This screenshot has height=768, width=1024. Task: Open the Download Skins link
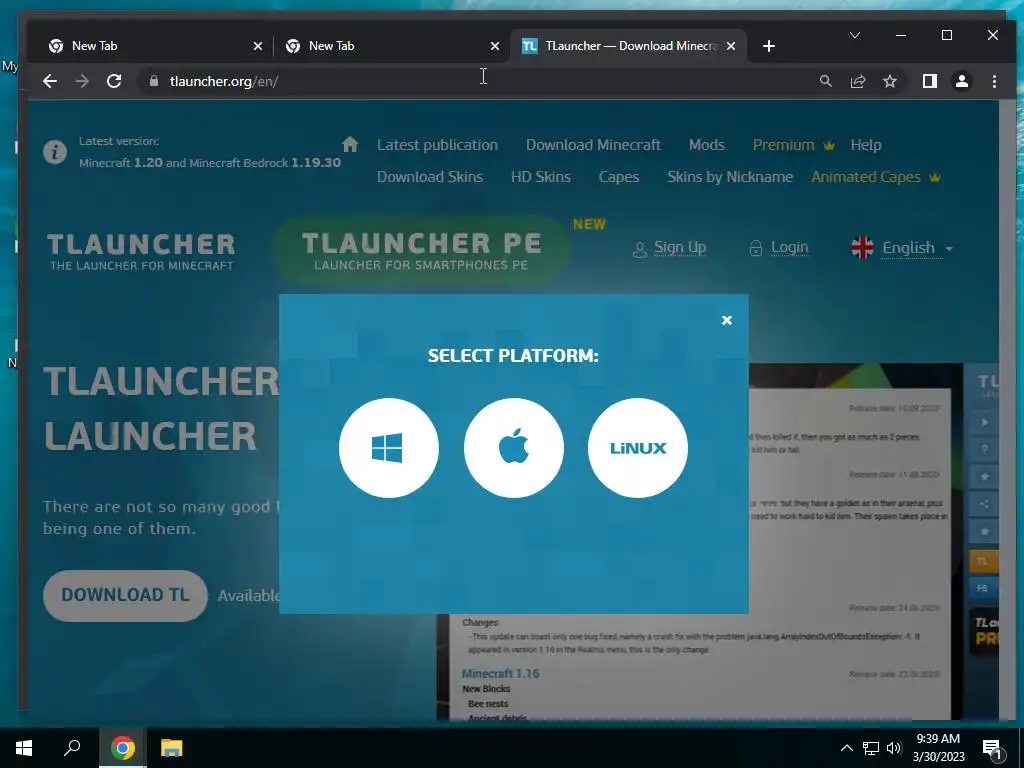coord(430,177)
